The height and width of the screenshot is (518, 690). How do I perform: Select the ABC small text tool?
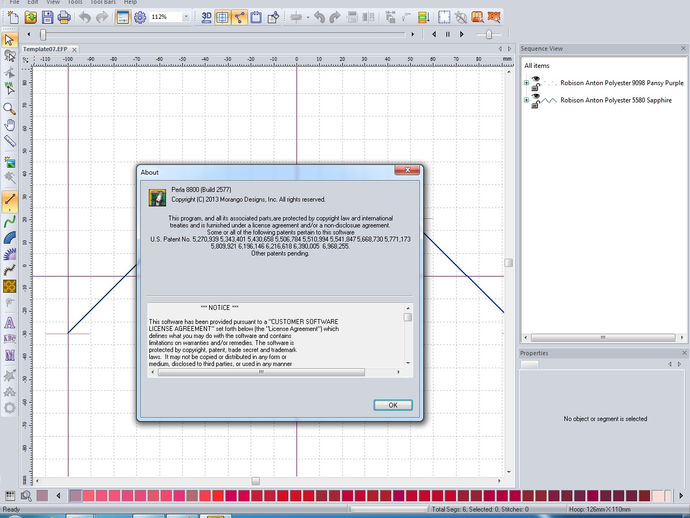pos(9,339)
